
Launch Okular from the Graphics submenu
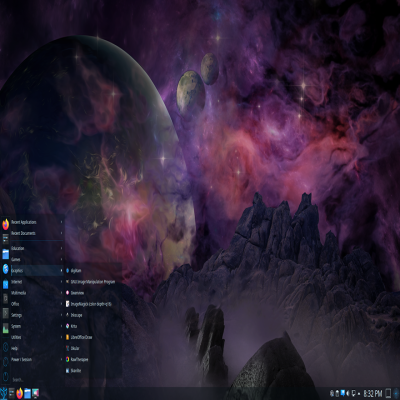coord(93,348)
